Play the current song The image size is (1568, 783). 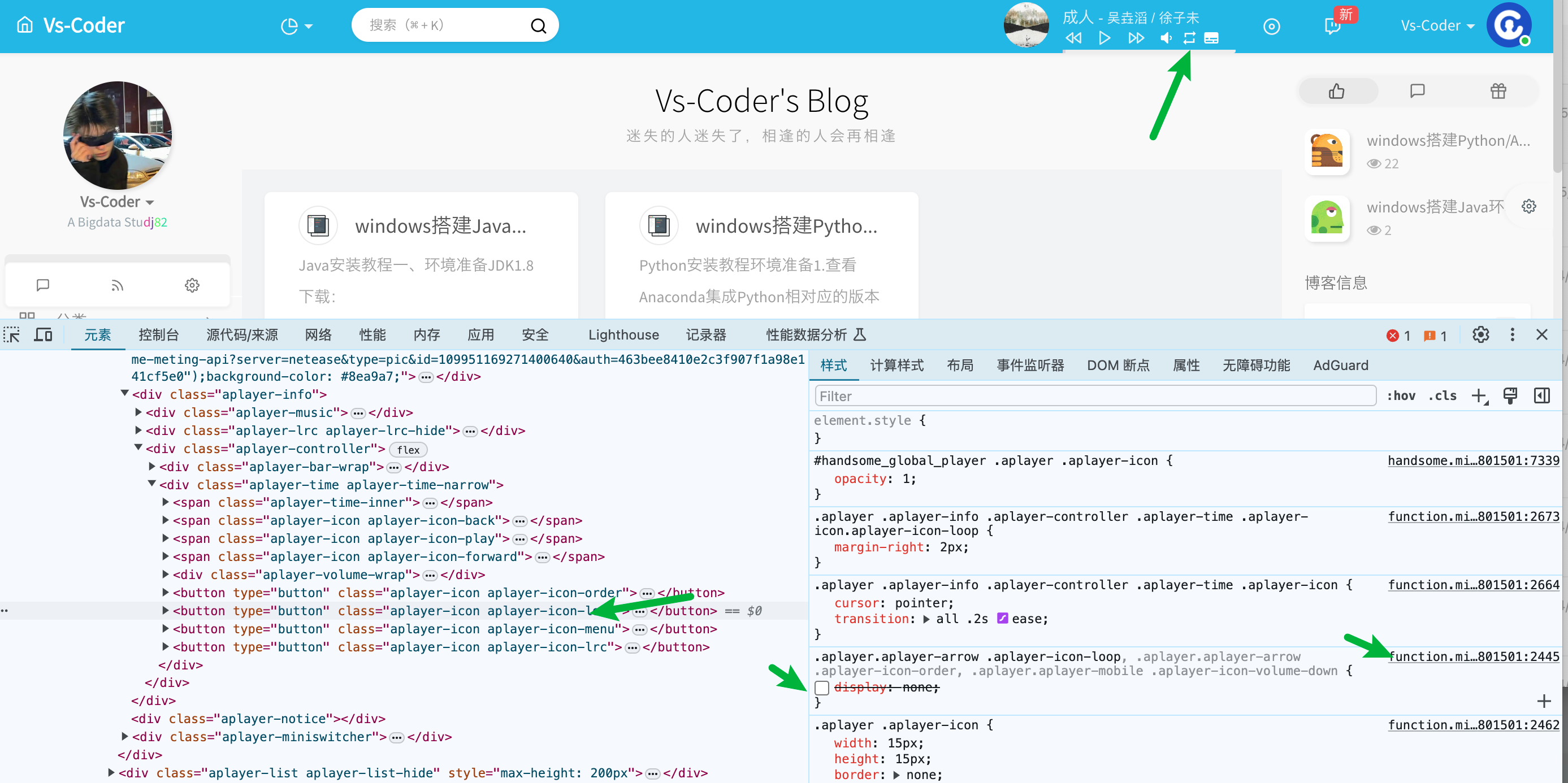click(x=1104, y=38)
